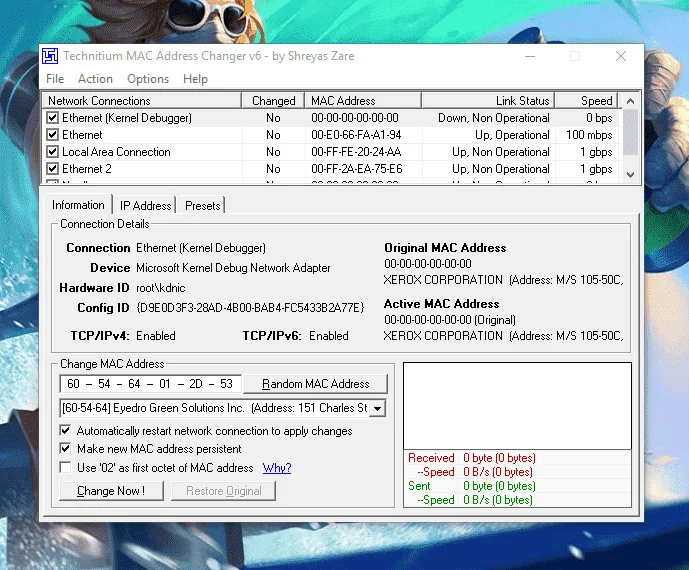Click MAC address 00-FF-2A-EA-75-E6 cell
Image resolution: width=689 pixels, height=570 pixels.
click(x=356, y=169)
